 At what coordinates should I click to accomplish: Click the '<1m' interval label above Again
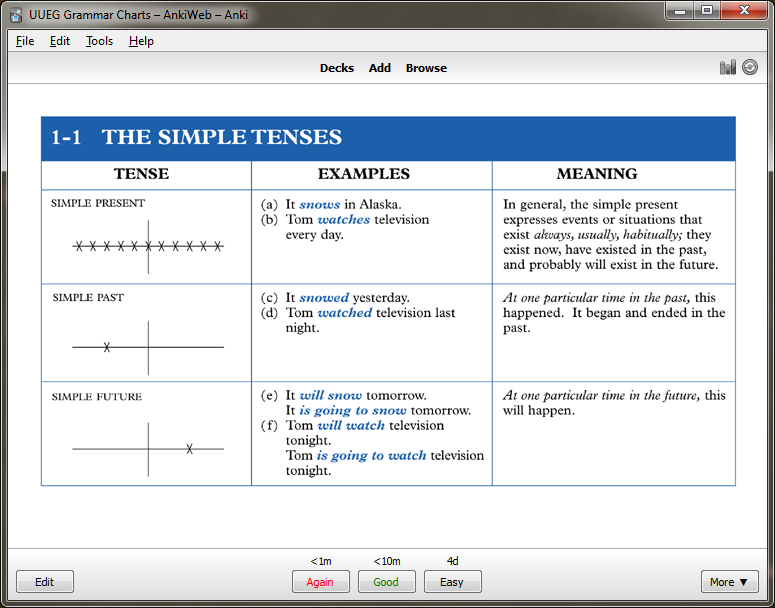(x=321, y=562)
